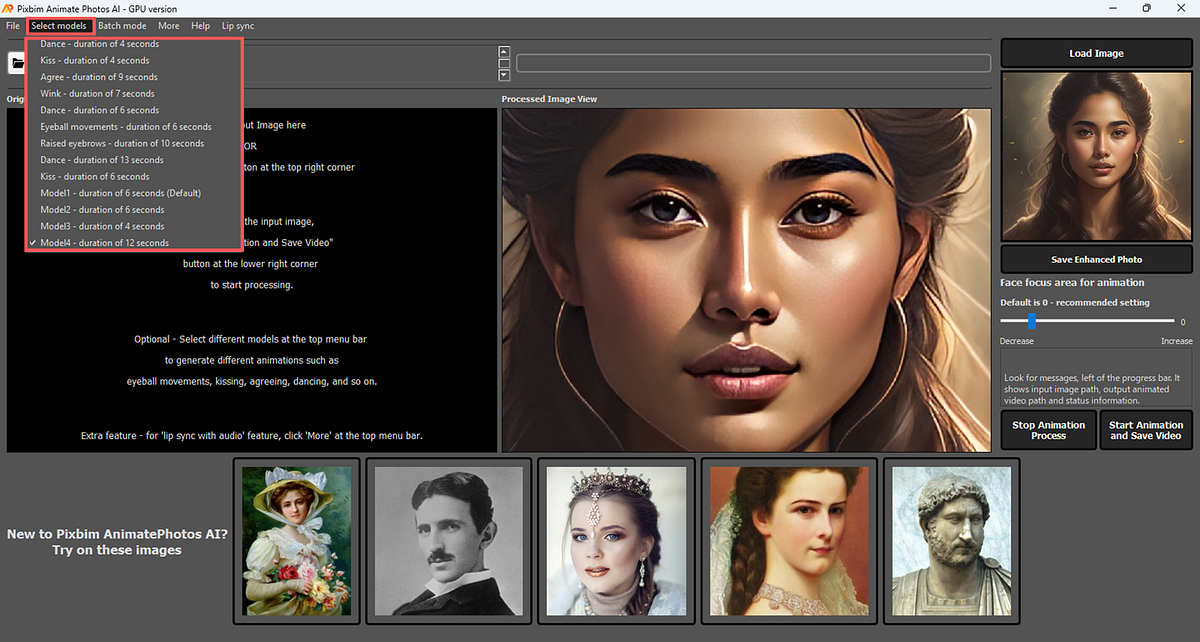Click the up arrow spinner control
The height and width of the screenshot is (642, 1200).
pyautogui.click(x=504, y=50)
